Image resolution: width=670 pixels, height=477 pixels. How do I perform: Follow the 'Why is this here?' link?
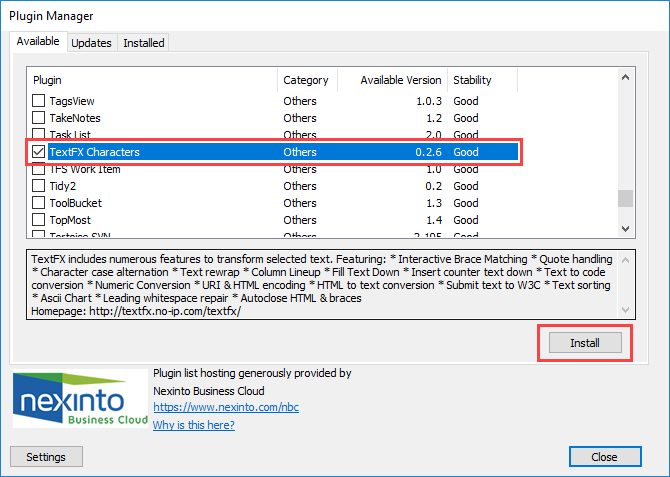[194, 425]
